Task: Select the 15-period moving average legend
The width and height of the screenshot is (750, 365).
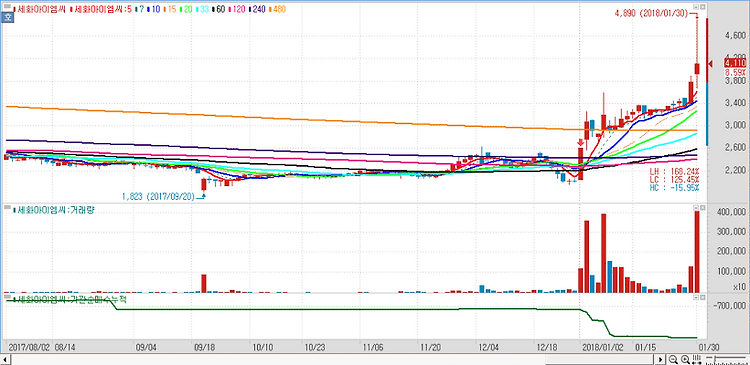Action: point(169,9)
